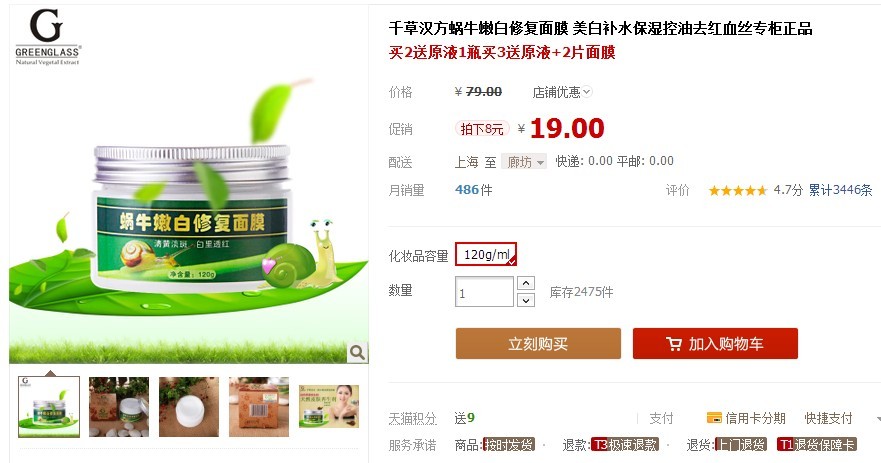Image resolution: width=881 pixels, height=463 pixels.
Task: Select the 120g/ml capacity option
Action: tap(486, 255)
